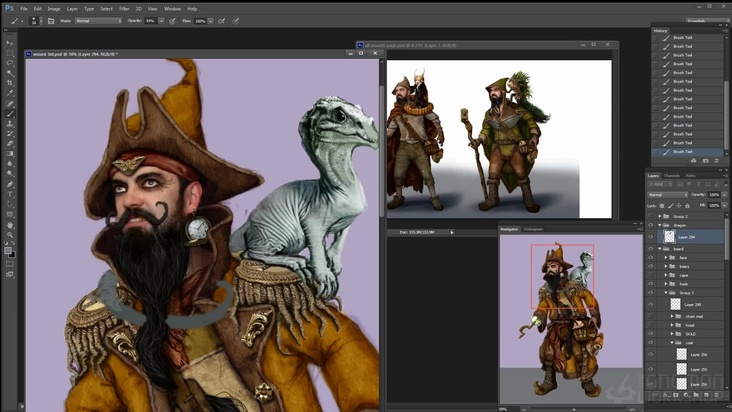Collapse the beard group
This screenshot has height=412, width=732.
pos(660,249)
